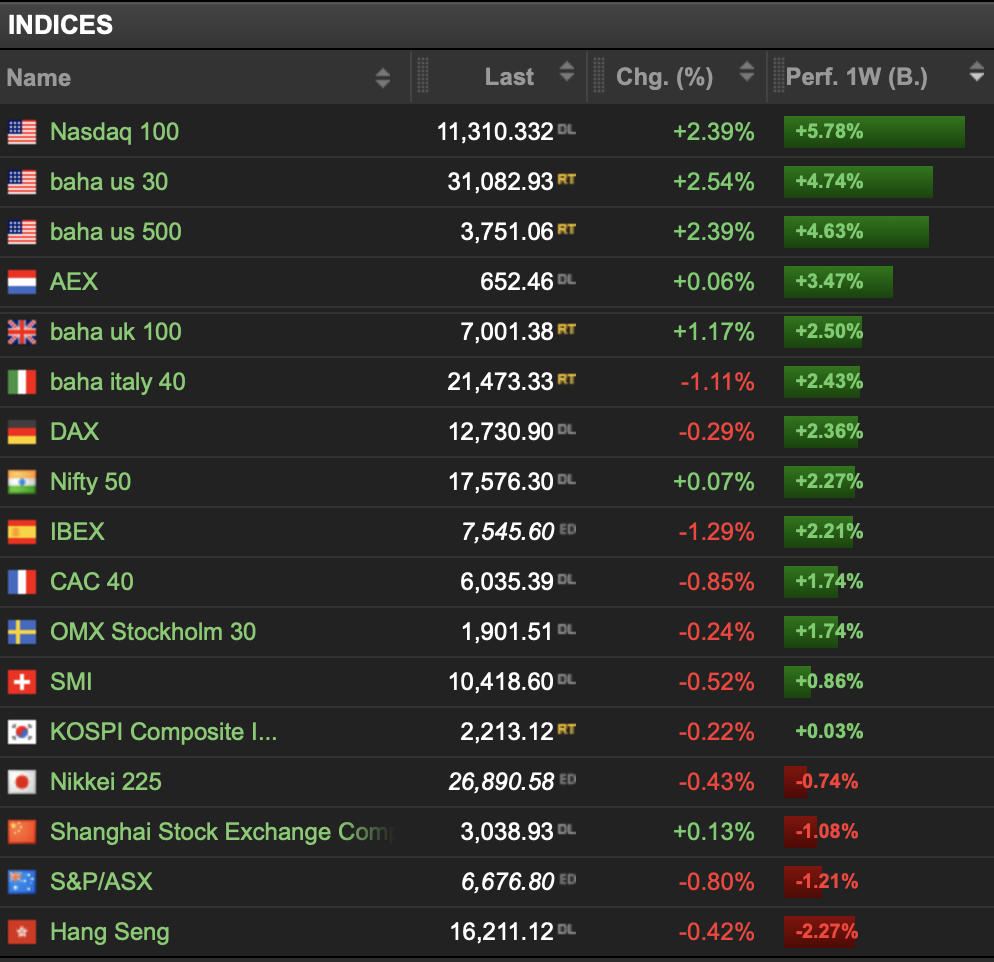This screenshot has width=994, height=962.
Task: Open the IBEX index link
Action: pos(77,532)
